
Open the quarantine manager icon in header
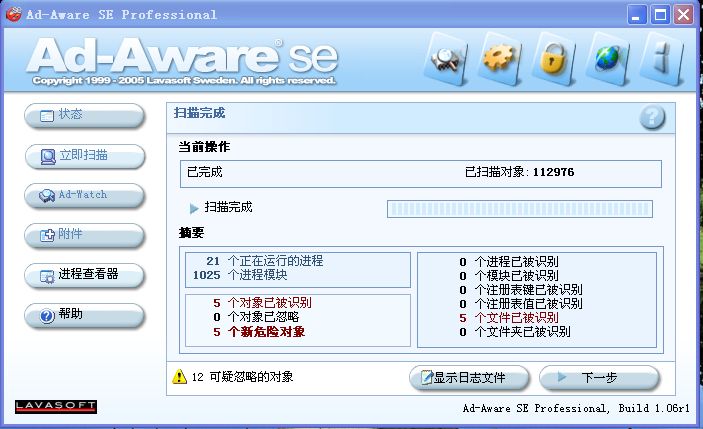[x=445, y=59]
